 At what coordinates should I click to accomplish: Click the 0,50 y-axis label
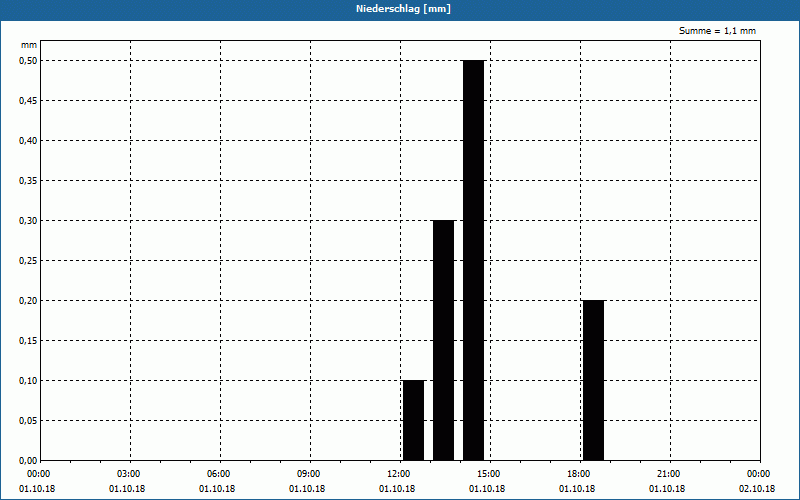coord(28,61)
